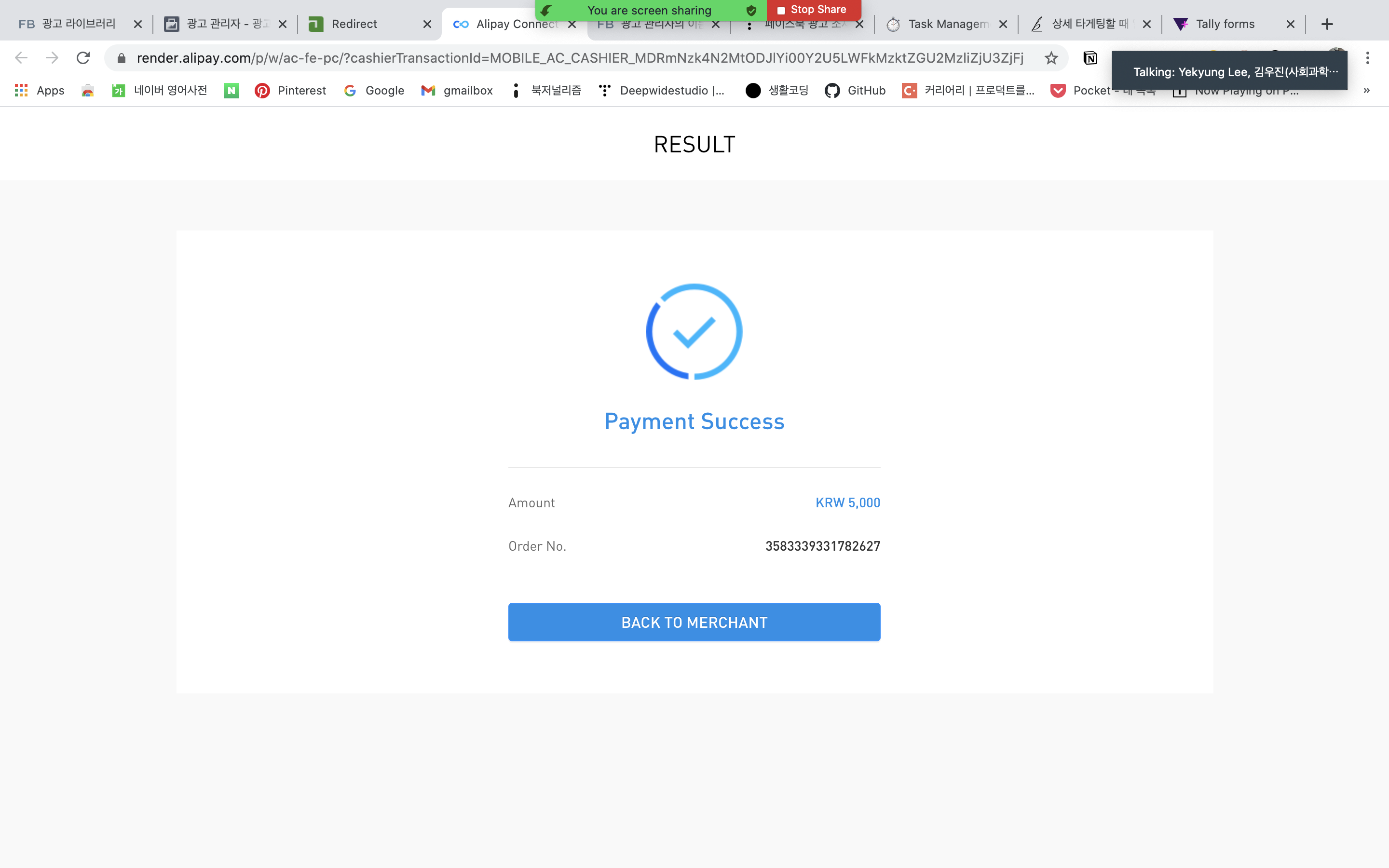Open the Notion extension icon

point(1090,58)
